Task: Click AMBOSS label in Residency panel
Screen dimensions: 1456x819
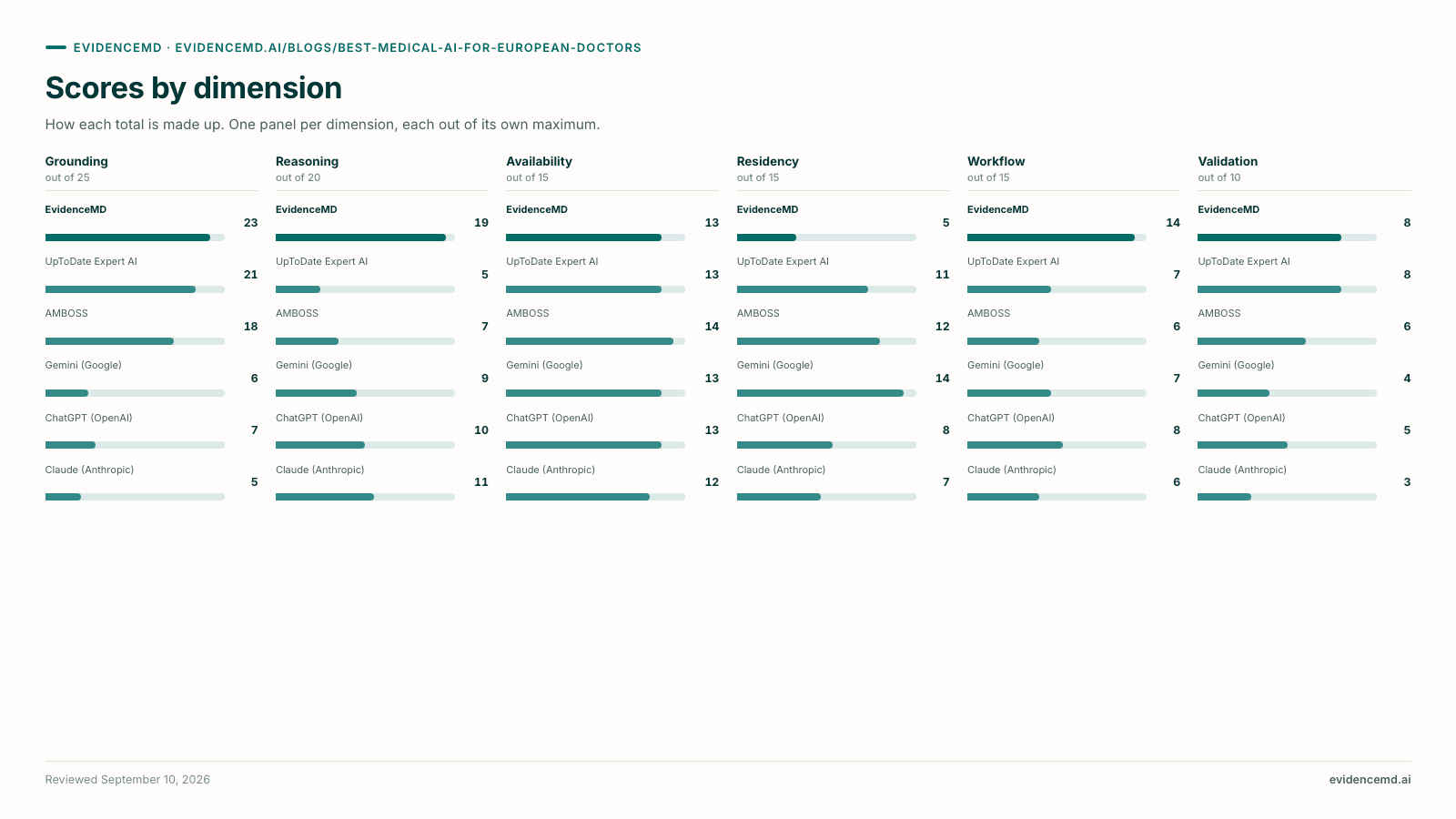Action: pos(758,313)
